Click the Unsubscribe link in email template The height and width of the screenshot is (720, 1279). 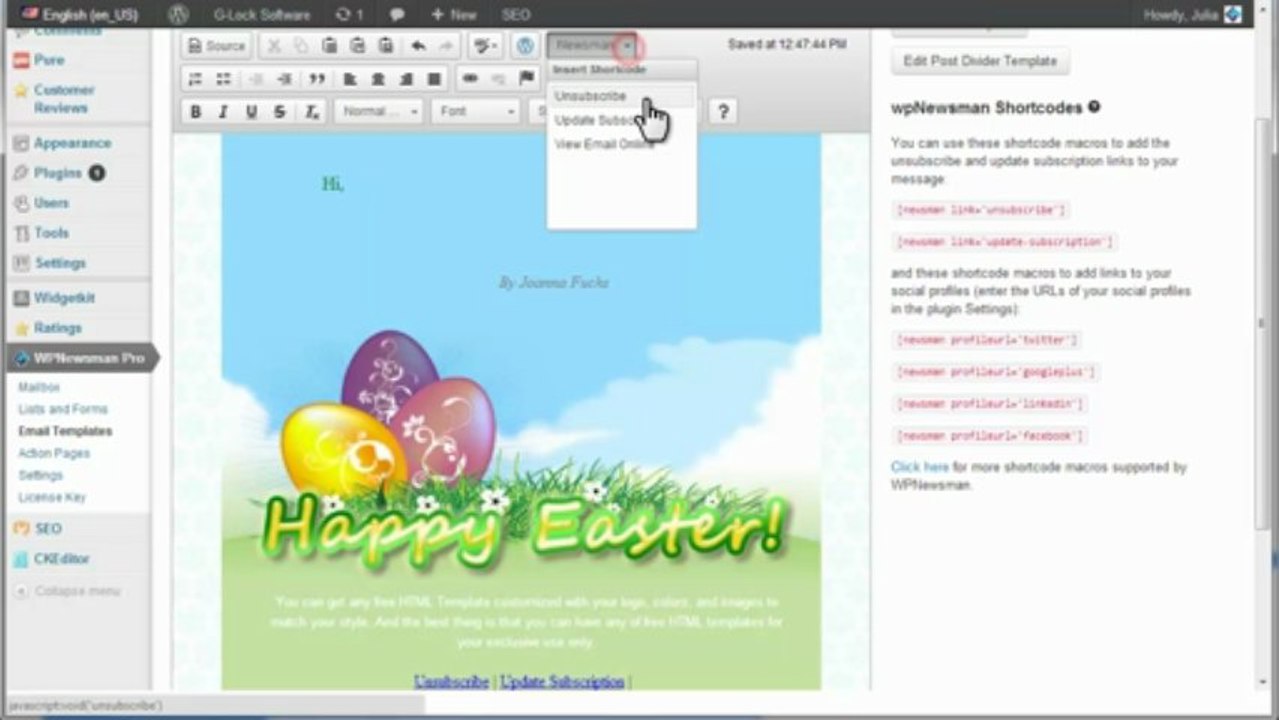(451, 681)
